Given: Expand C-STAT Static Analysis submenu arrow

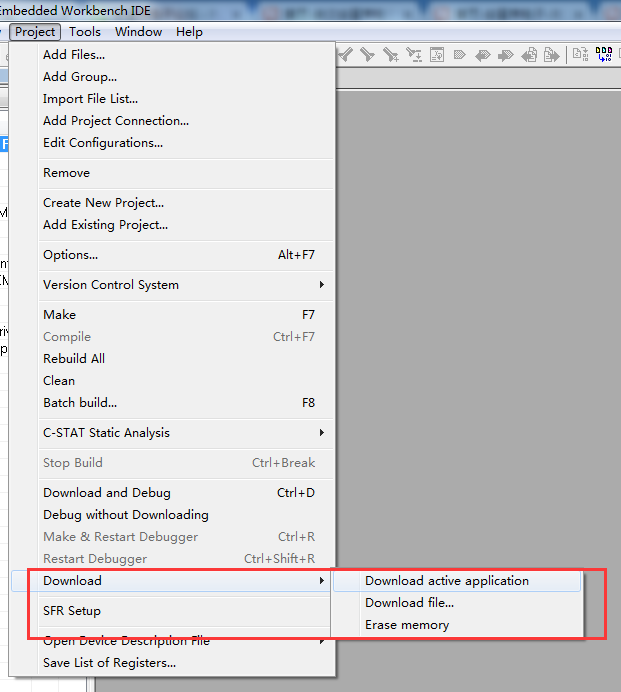Looking at the screenshot, I should click(x=322, y=433).
